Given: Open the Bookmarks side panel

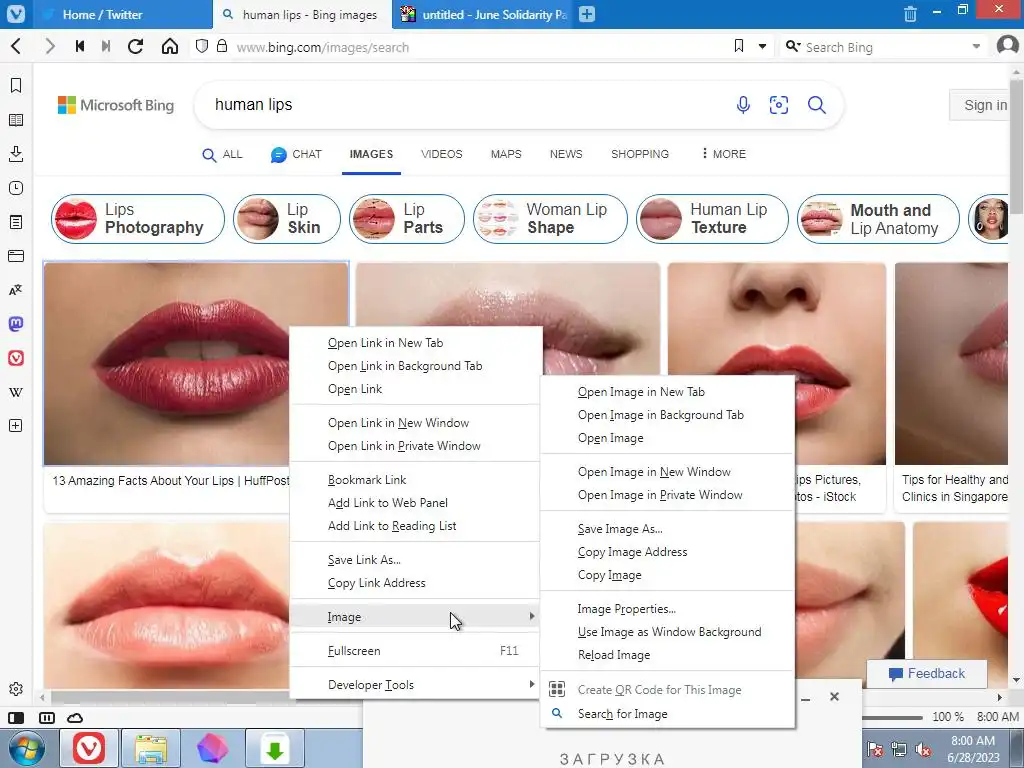Looking at the screenshot, I should pyautogui.click(x=16, y=86).
